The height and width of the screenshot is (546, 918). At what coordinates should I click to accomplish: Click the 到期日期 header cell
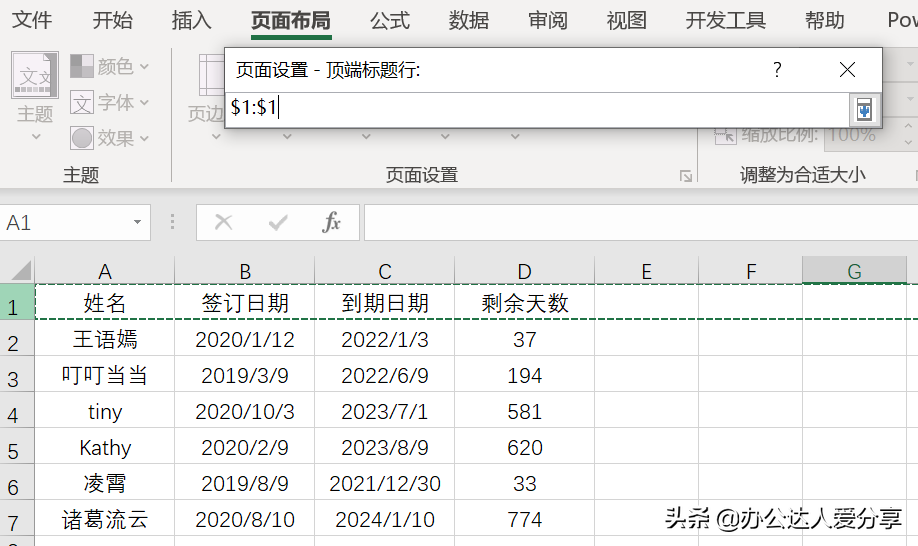coord(385,303)
